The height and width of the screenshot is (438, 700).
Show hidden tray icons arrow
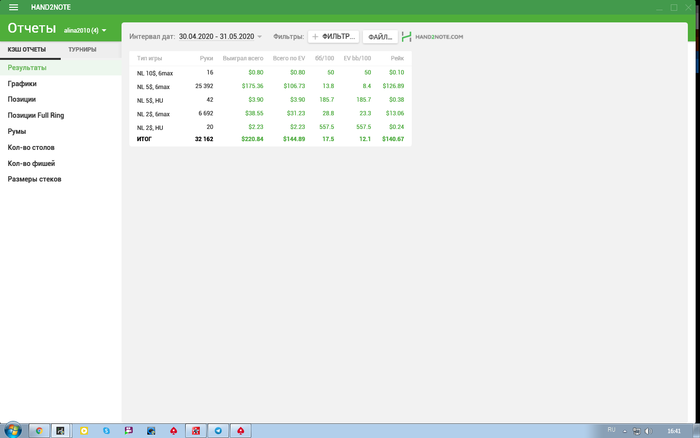(625, 431)
